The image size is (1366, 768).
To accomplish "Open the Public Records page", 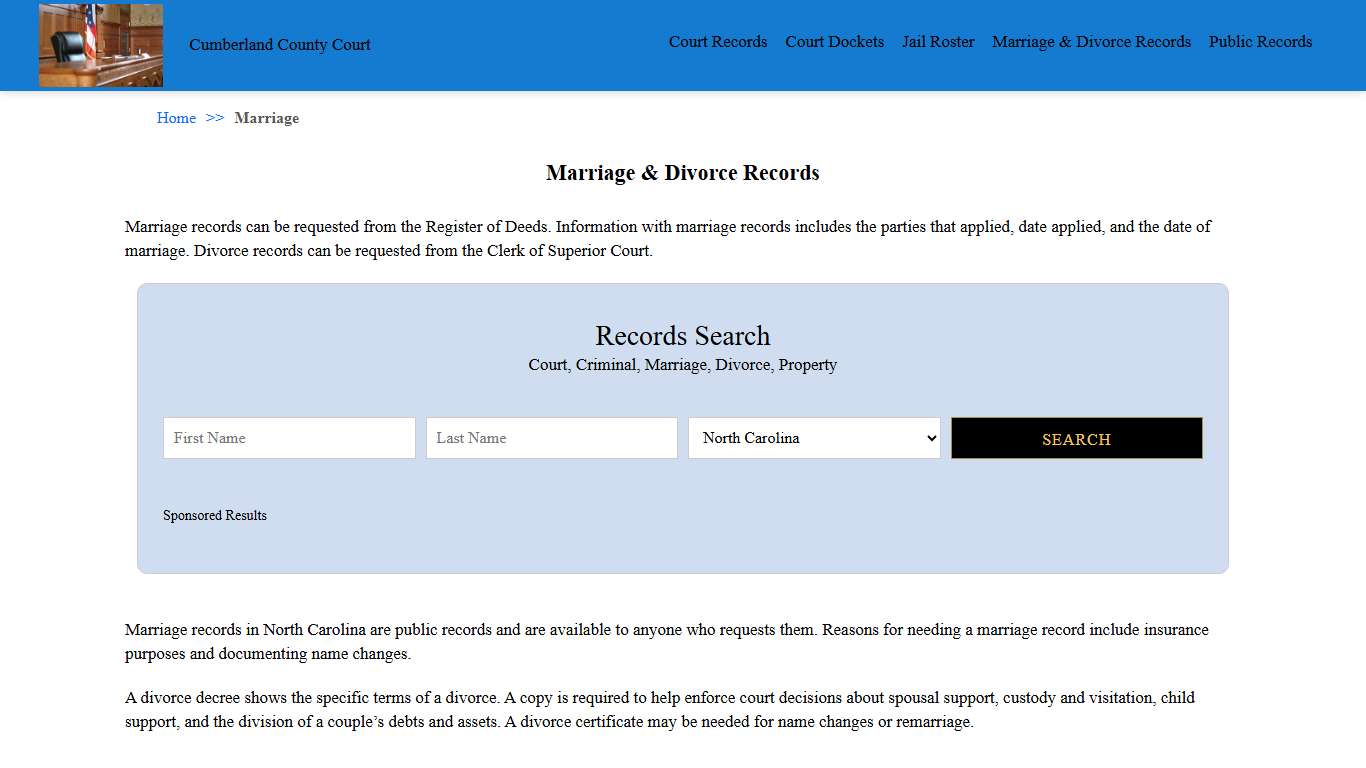I will tap(1260, 42).
